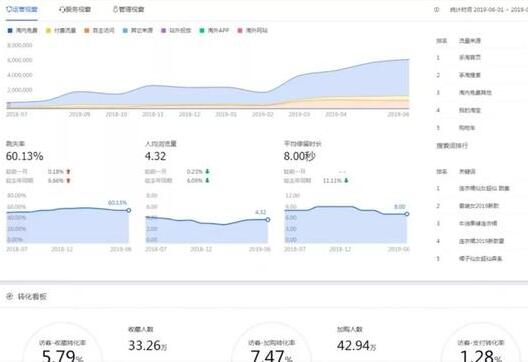Click the icon beside the 管理视窗 tab label
The height and width of the screenshot is (362, 528).
115,10
